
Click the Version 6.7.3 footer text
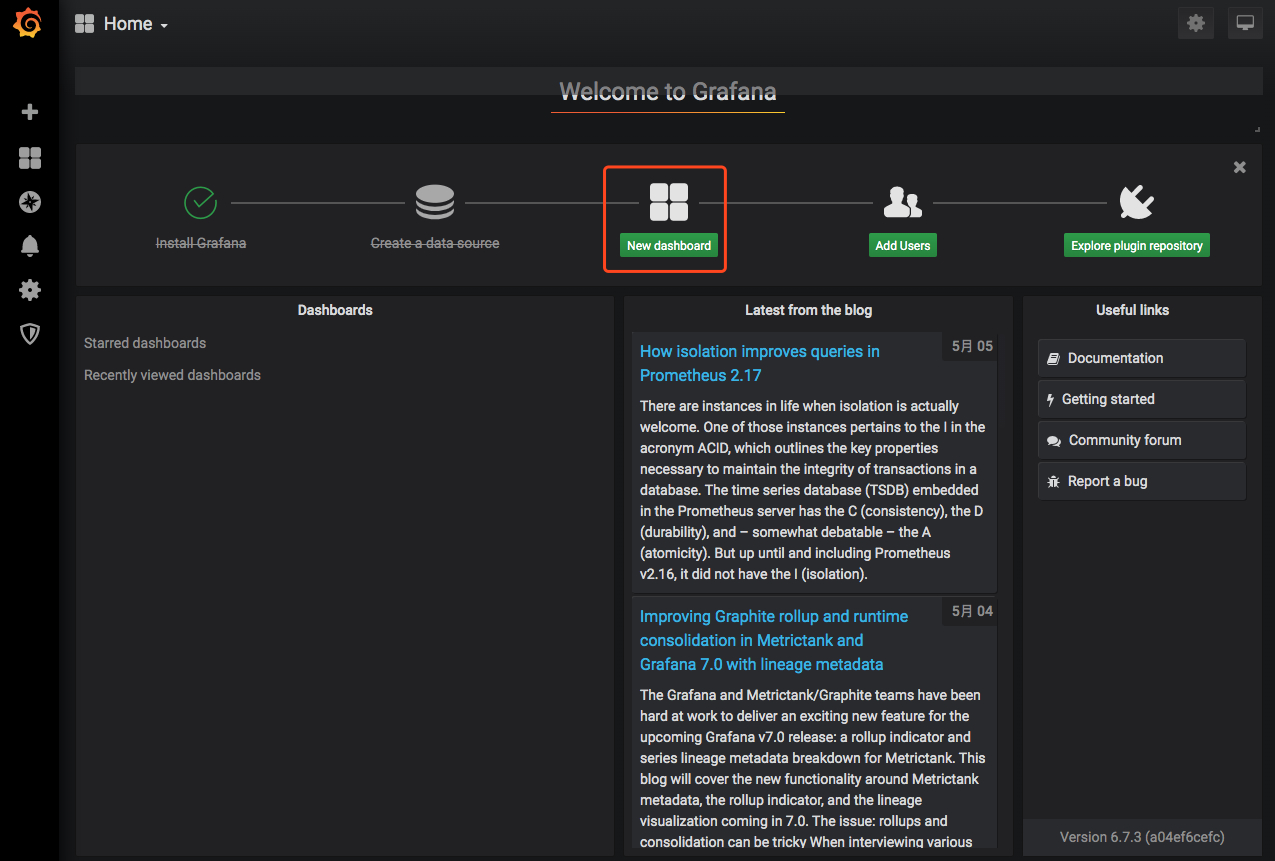(x=1142, y=837)
